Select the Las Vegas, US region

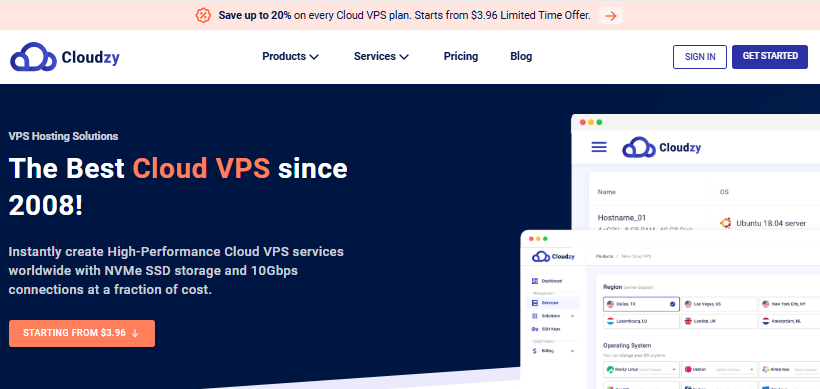tap(719, 304)
